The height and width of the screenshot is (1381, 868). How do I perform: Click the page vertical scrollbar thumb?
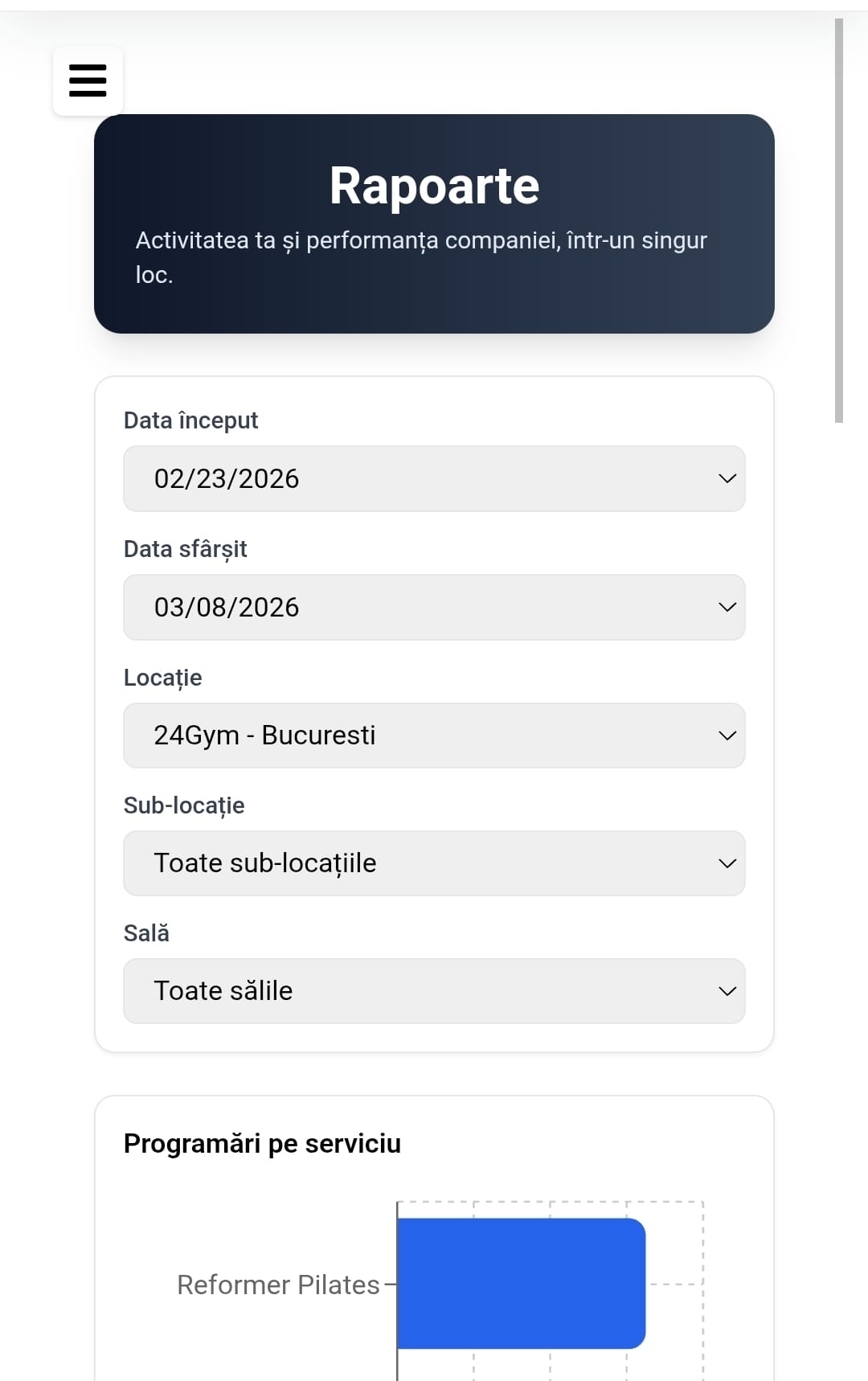pos(839,220)
